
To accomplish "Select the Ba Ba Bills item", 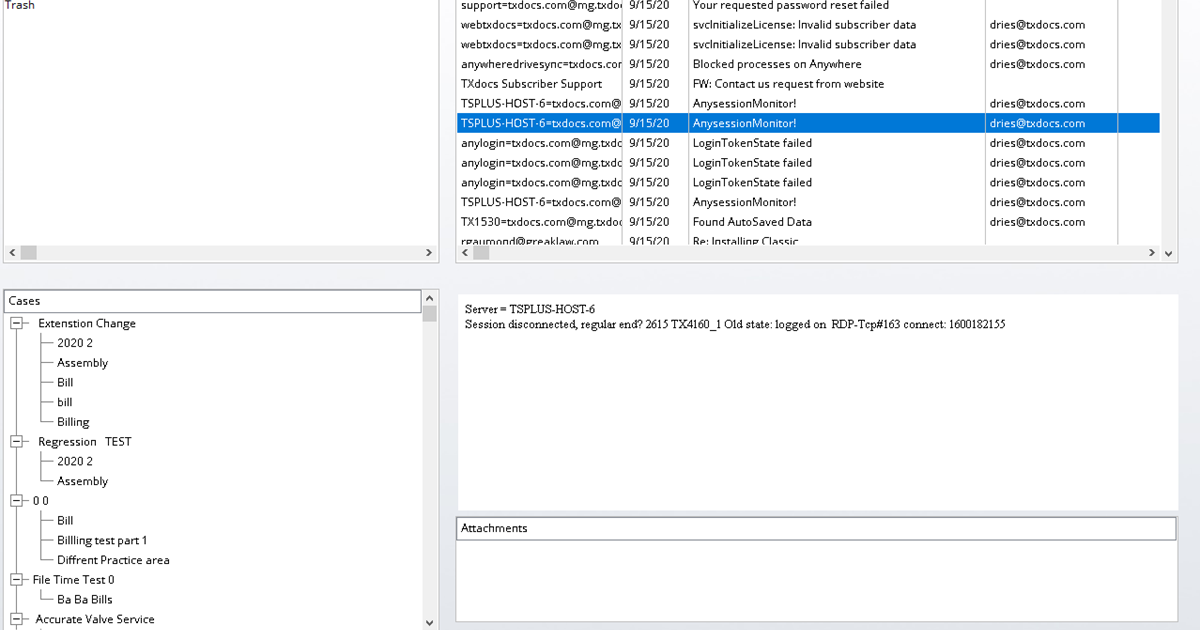I will 85,600.
